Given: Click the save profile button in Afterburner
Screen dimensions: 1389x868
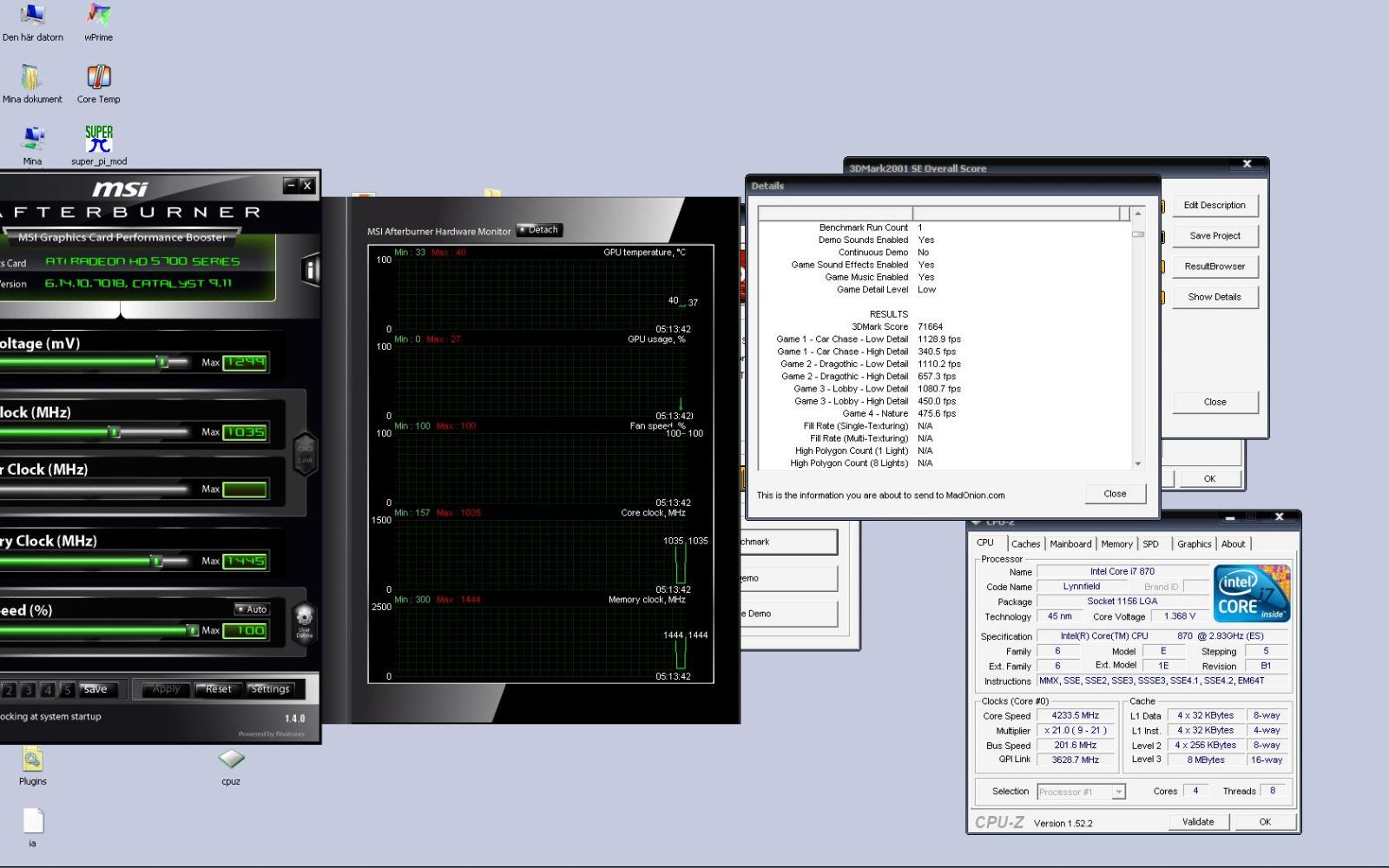Looking at the screenshot, I should (x=95, y=690).
